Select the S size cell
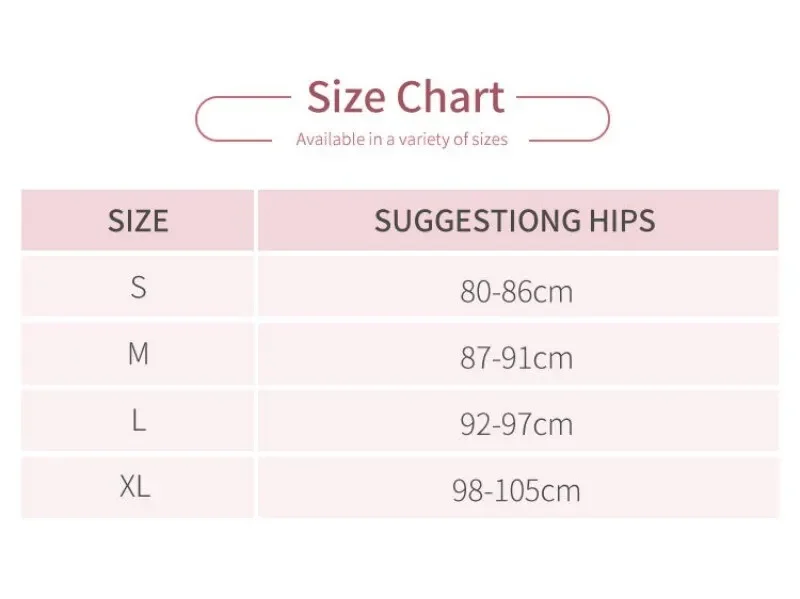 coord(138,288)
